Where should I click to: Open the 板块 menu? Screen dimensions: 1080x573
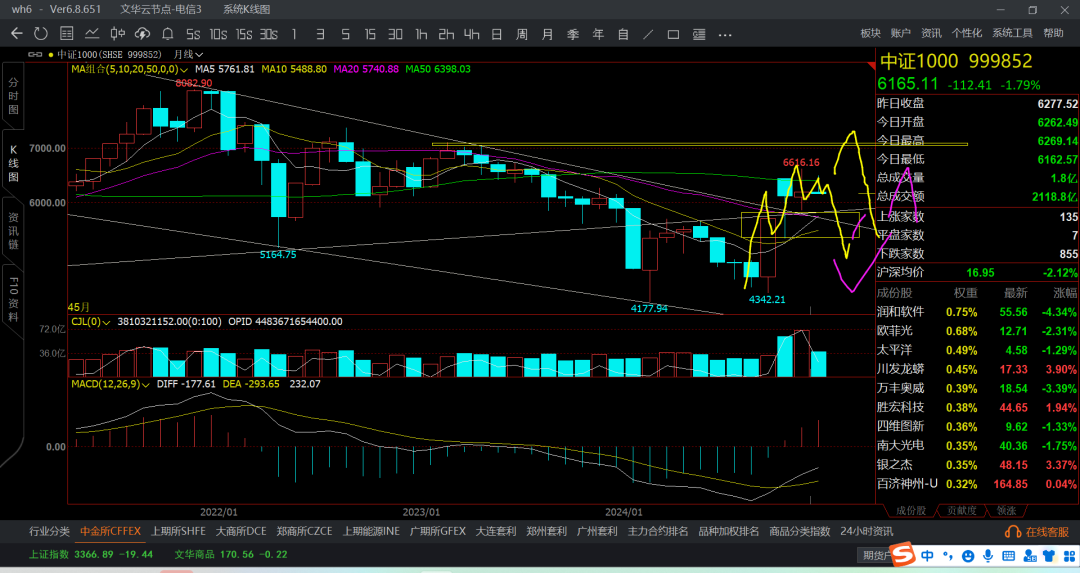point(871,33)
